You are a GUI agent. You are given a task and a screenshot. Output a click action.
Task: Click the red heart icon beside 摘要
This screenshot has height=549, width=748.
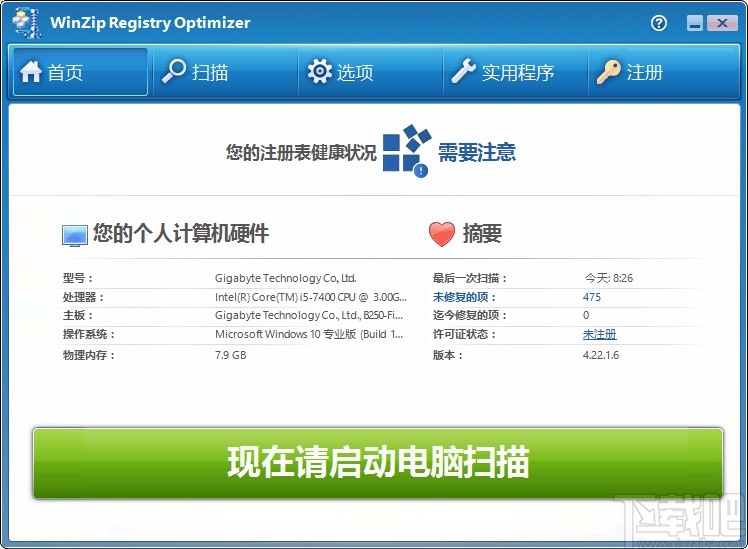tap(442, 234)
